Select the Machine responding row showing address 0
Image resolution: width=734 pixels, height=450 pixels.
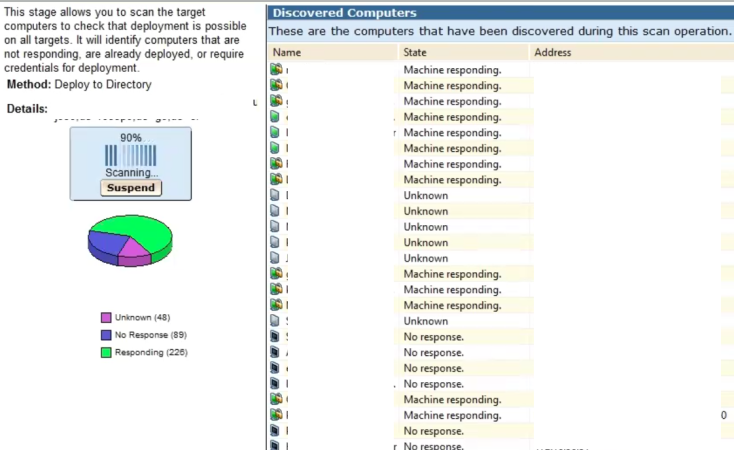[501, 415]
